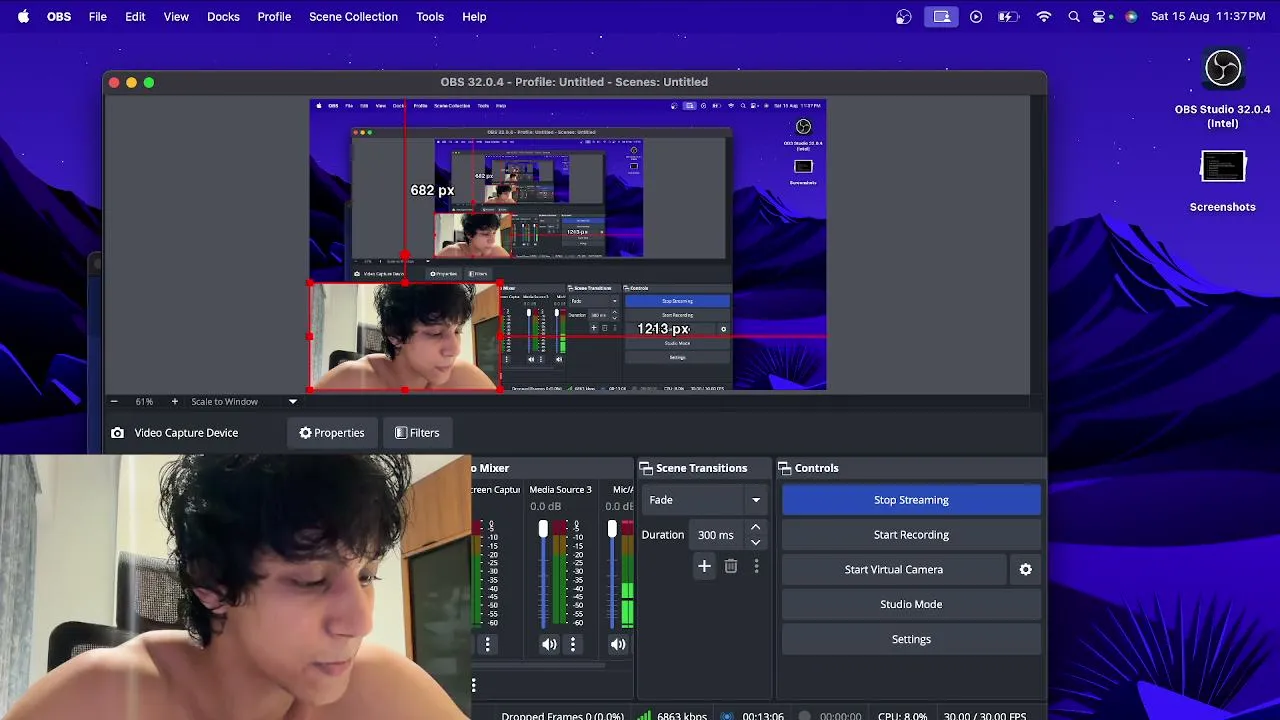Click the Video Capture Device source label
This screenshot has width=1280, height=720.
coord(186,433)
